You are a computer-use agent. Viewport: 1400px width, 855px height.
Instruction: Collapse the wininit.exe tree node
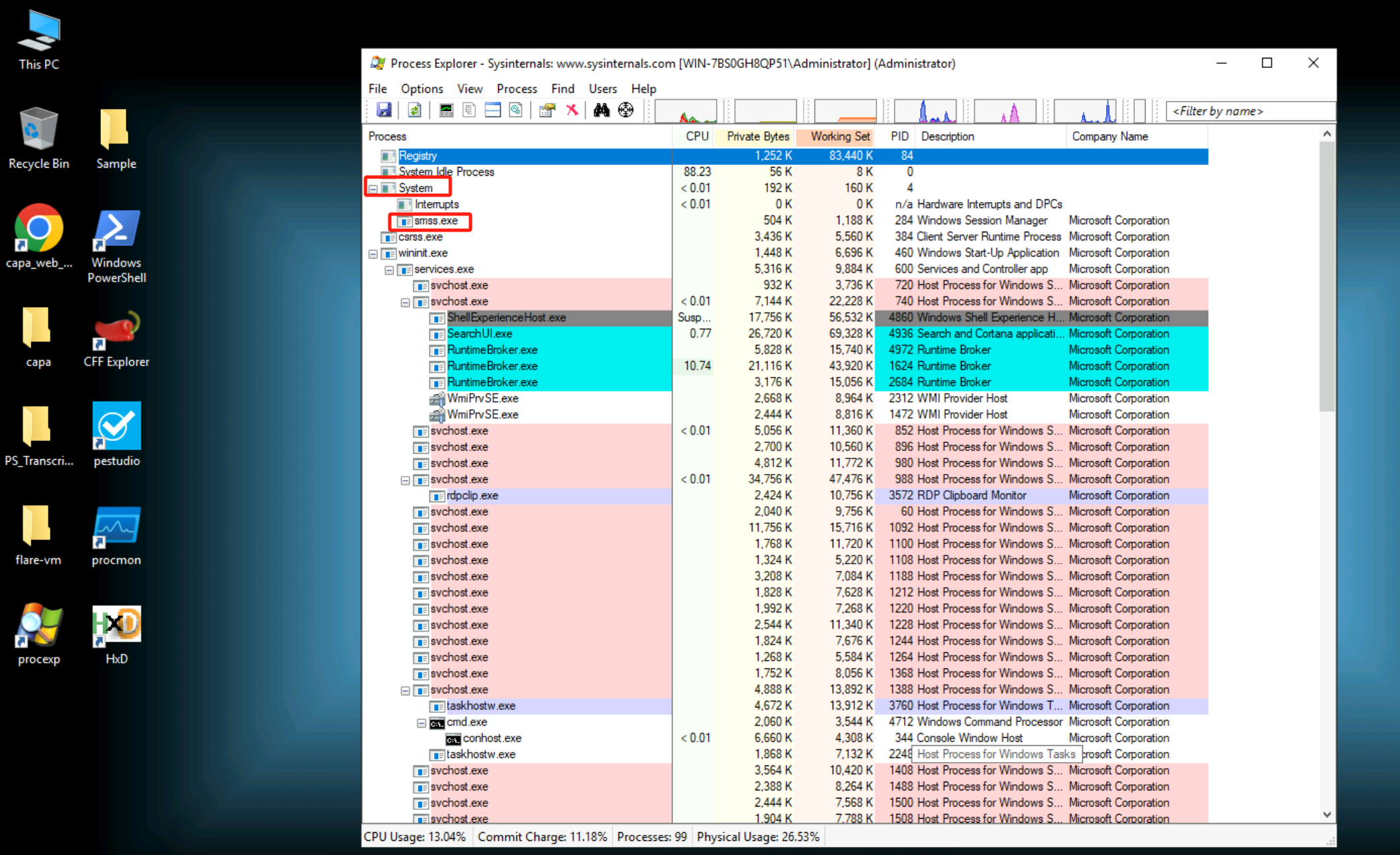373,254
